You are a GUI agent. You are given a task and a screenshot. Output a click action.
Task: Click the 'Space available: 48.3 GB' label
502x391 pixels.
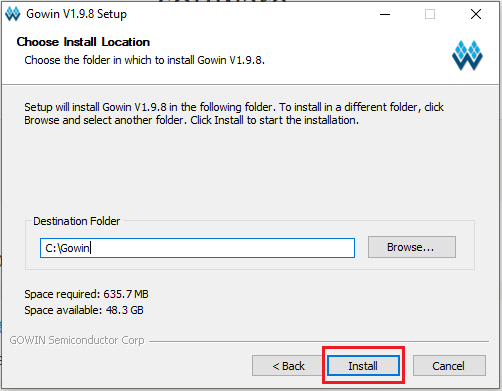coord(84,310)
